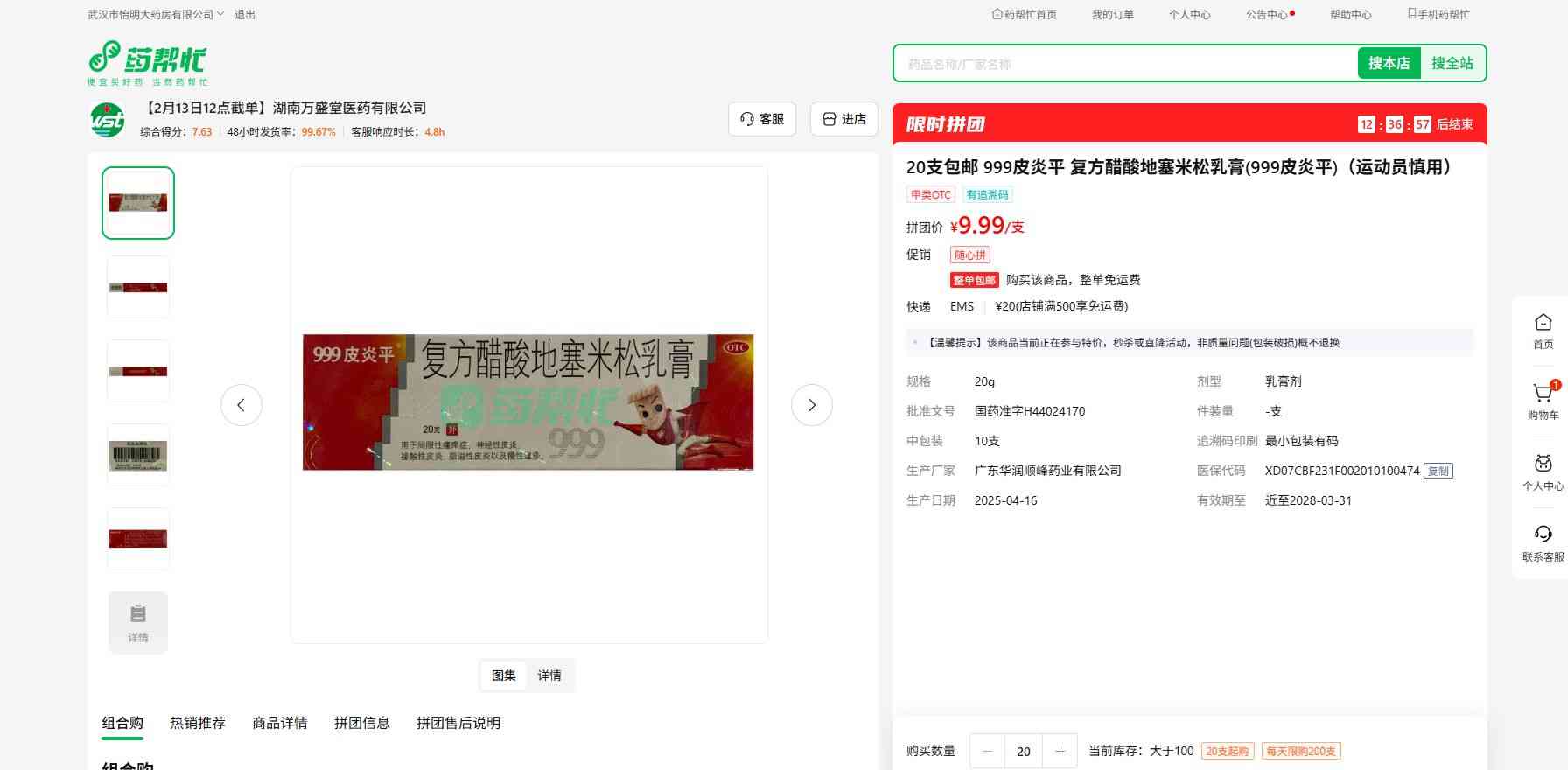
Task: Switch gallery view to 详情
Action: click(549, 675)
